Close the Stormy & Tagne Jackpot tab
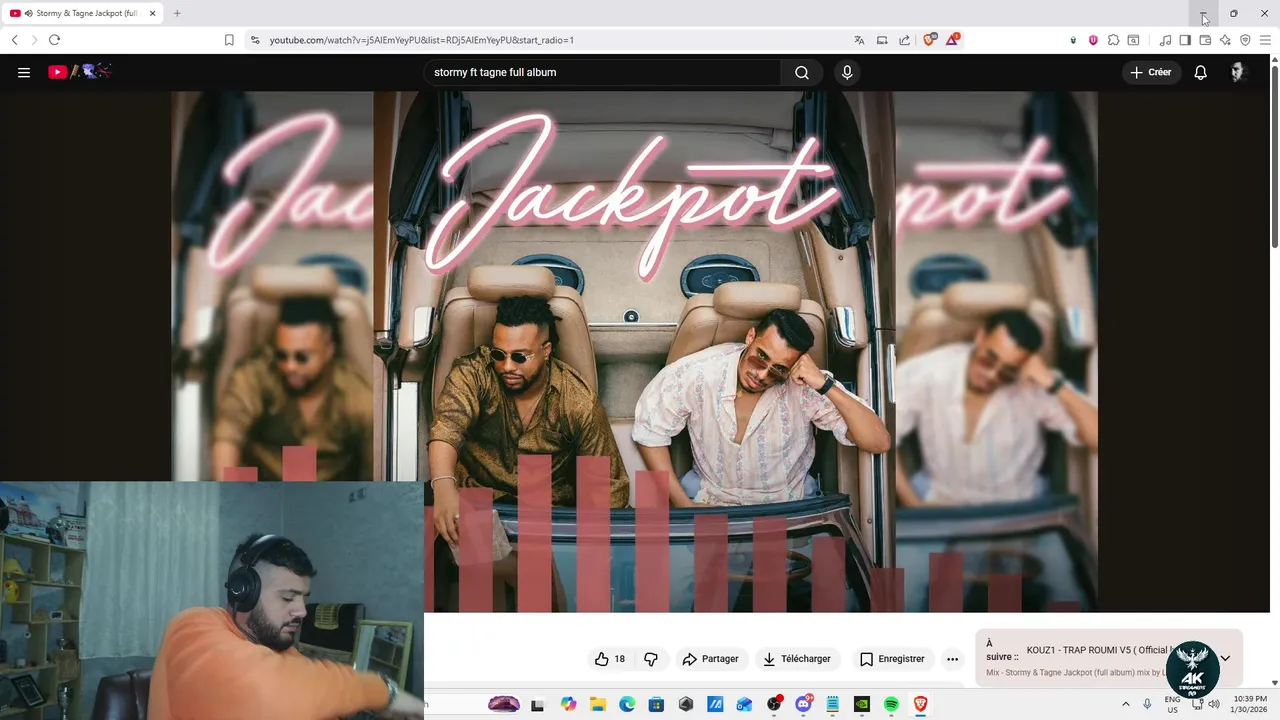The height and width of the screenshot is (720, 1280). pyautogui.click(x=153, y=13)
